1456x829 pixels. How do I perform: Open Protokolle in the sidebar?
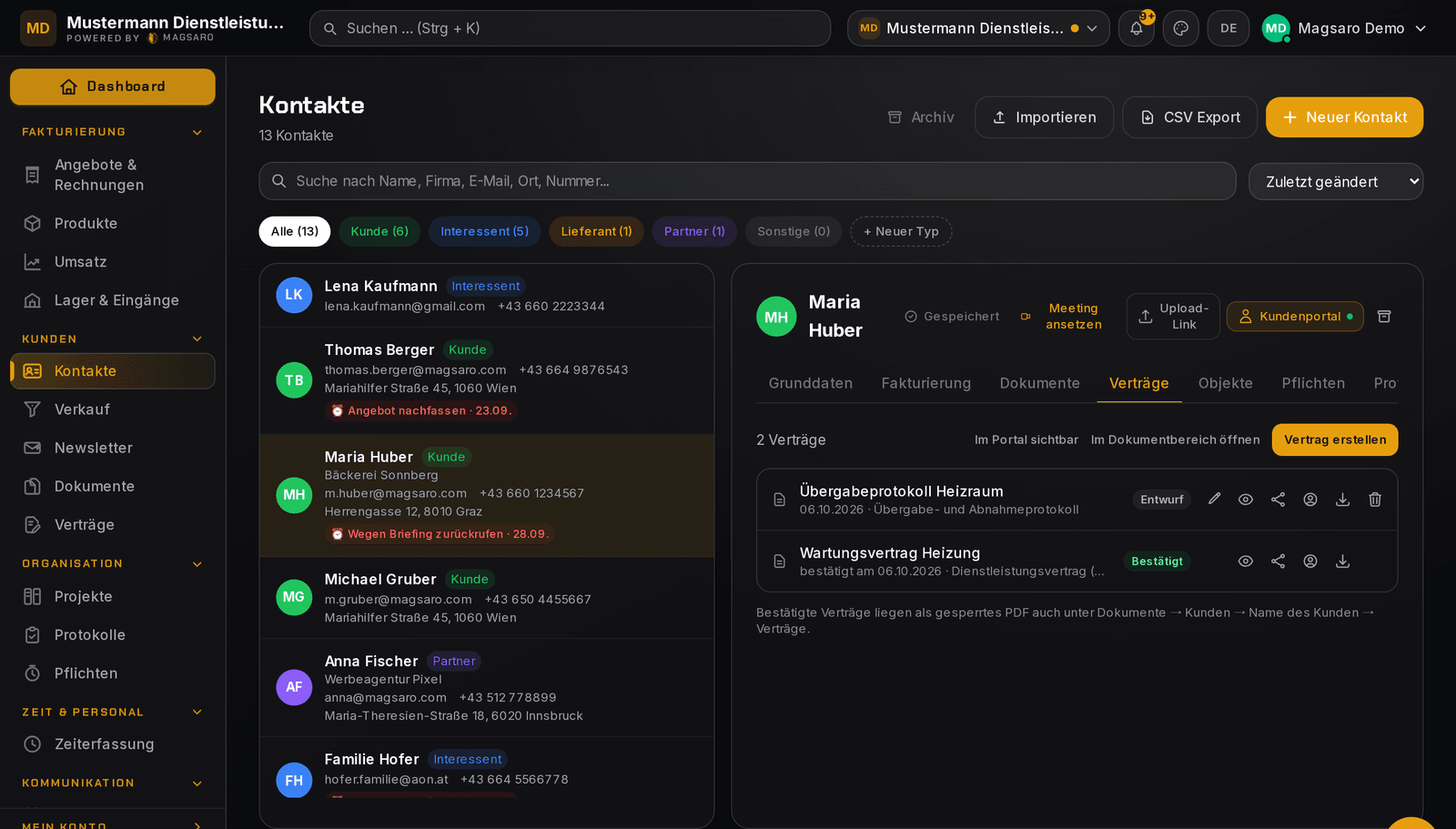tap(113, 635)
